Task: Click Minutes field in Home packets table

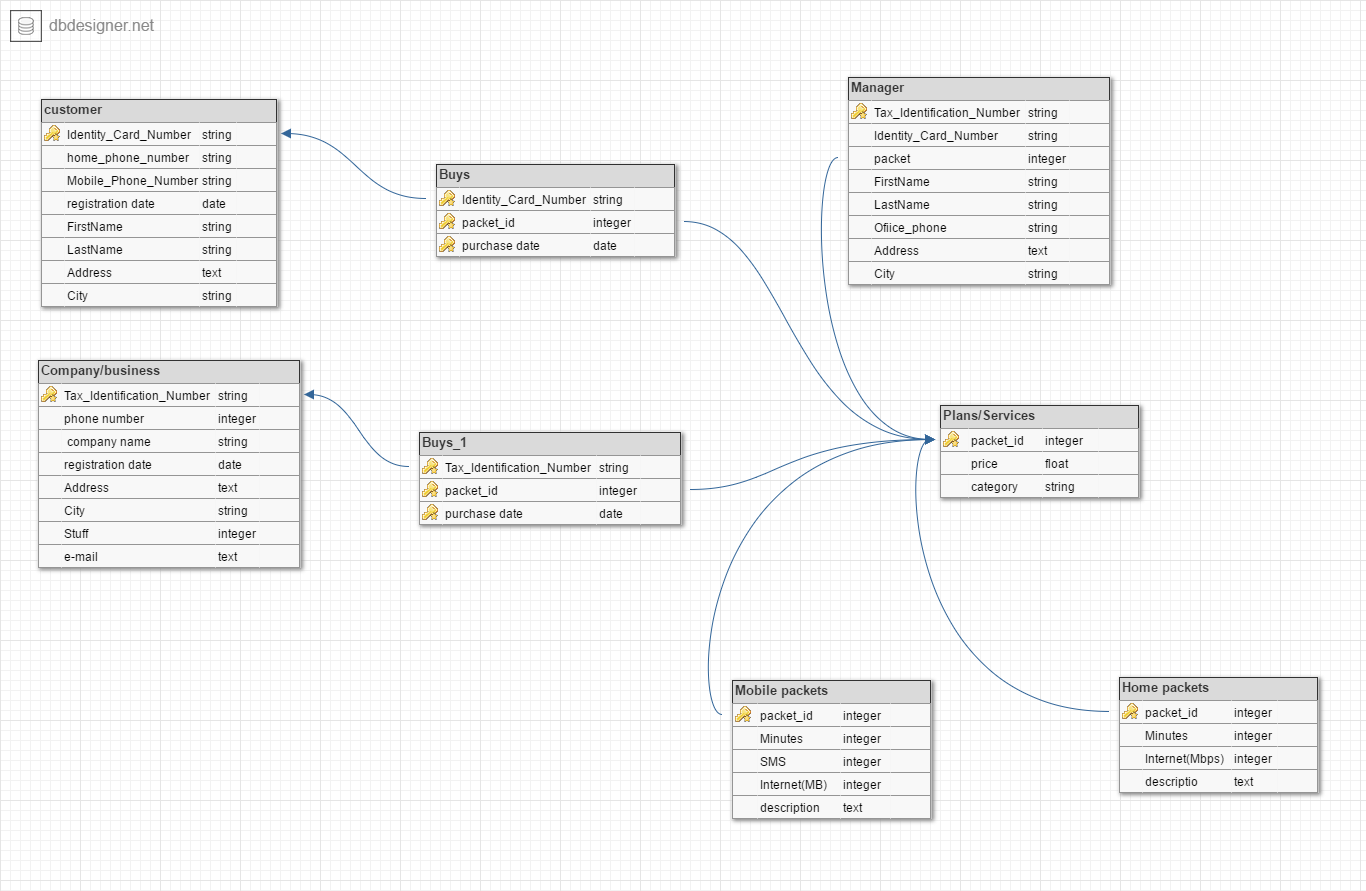Action: [x=1219, y=736]
